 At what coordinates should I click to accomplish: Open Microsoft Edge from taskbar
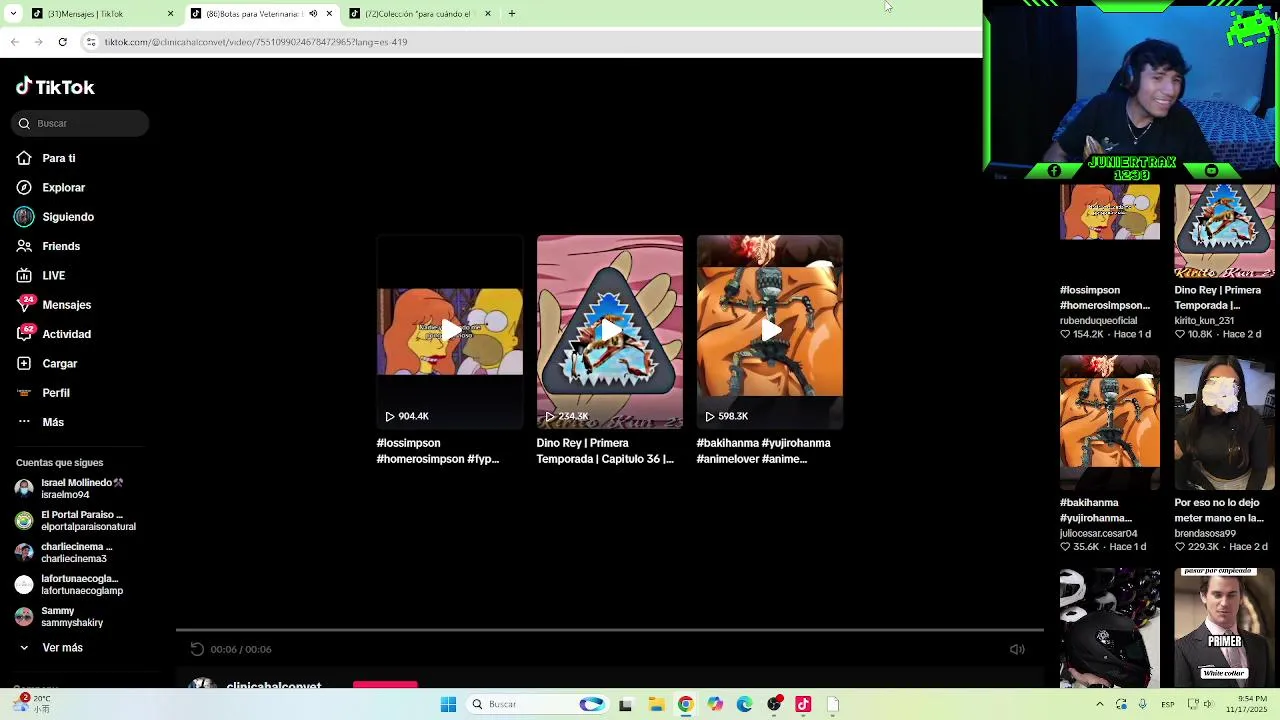coord(744,704)
